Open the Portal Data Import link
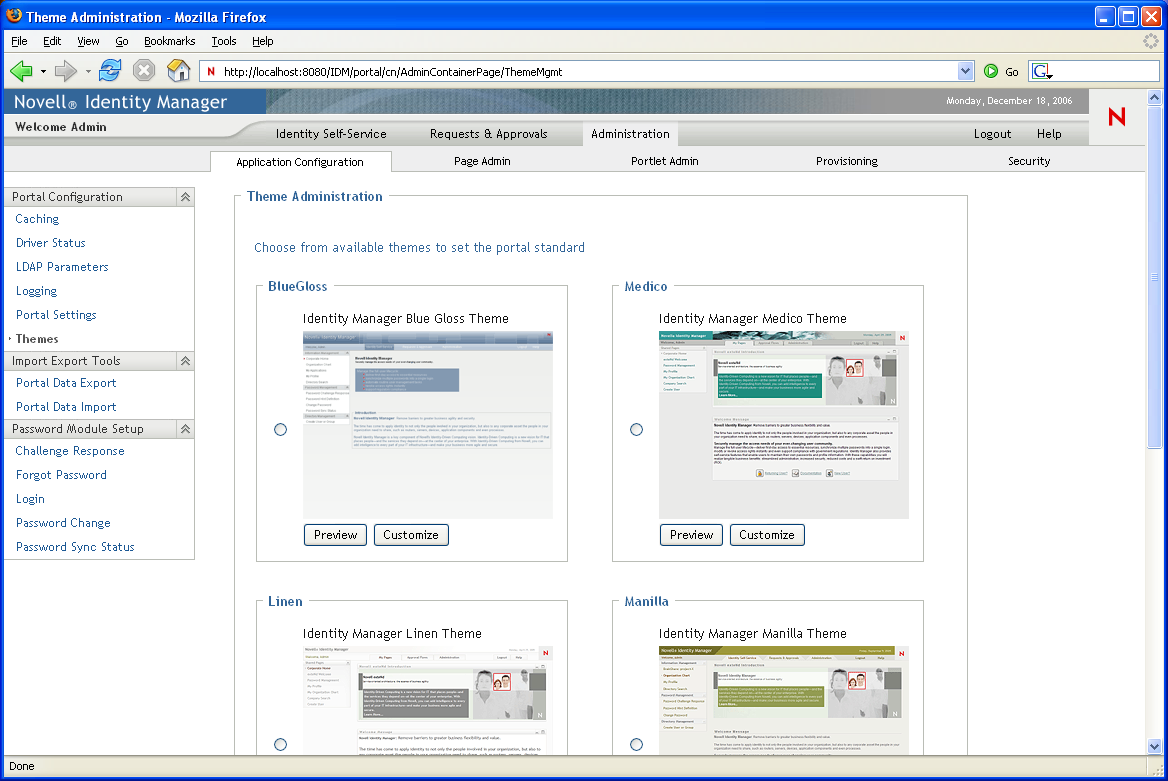 pos(66,407)
